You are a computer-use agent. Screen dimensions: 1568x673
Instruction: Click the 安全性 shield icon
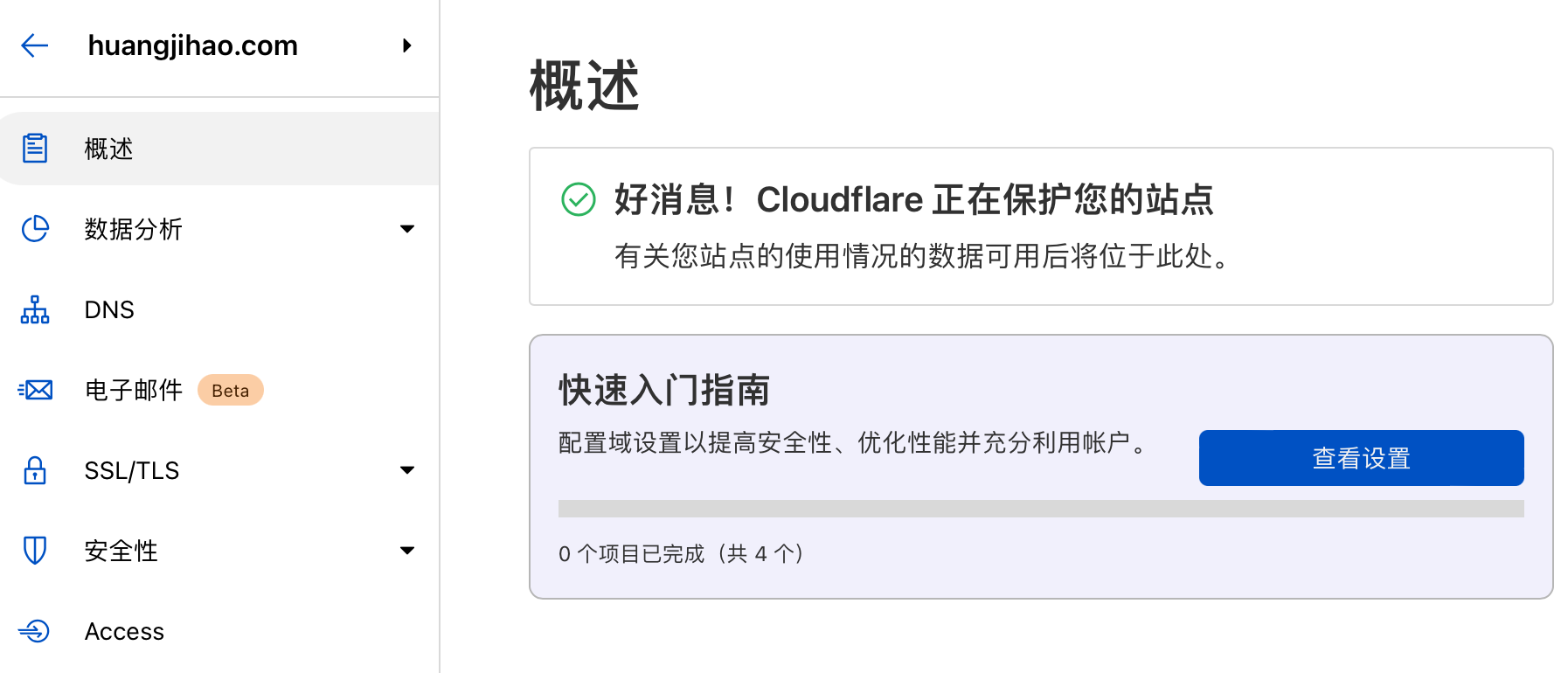pos(34,551)
